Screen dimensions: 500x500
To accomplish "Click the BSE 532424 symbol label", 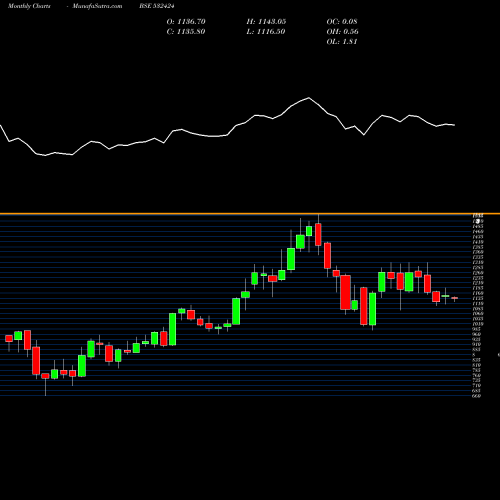I will click(x=157, y=6).
